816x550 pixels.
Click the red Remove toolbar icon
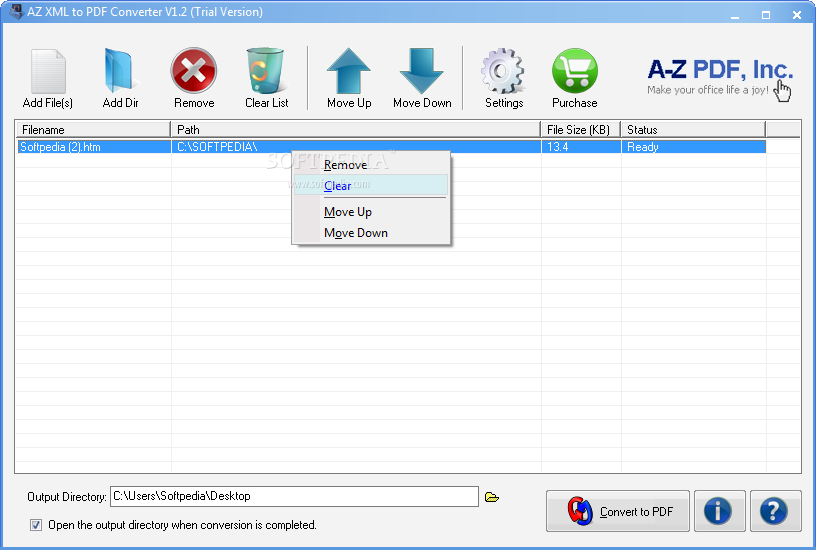[x=194, y=71]
